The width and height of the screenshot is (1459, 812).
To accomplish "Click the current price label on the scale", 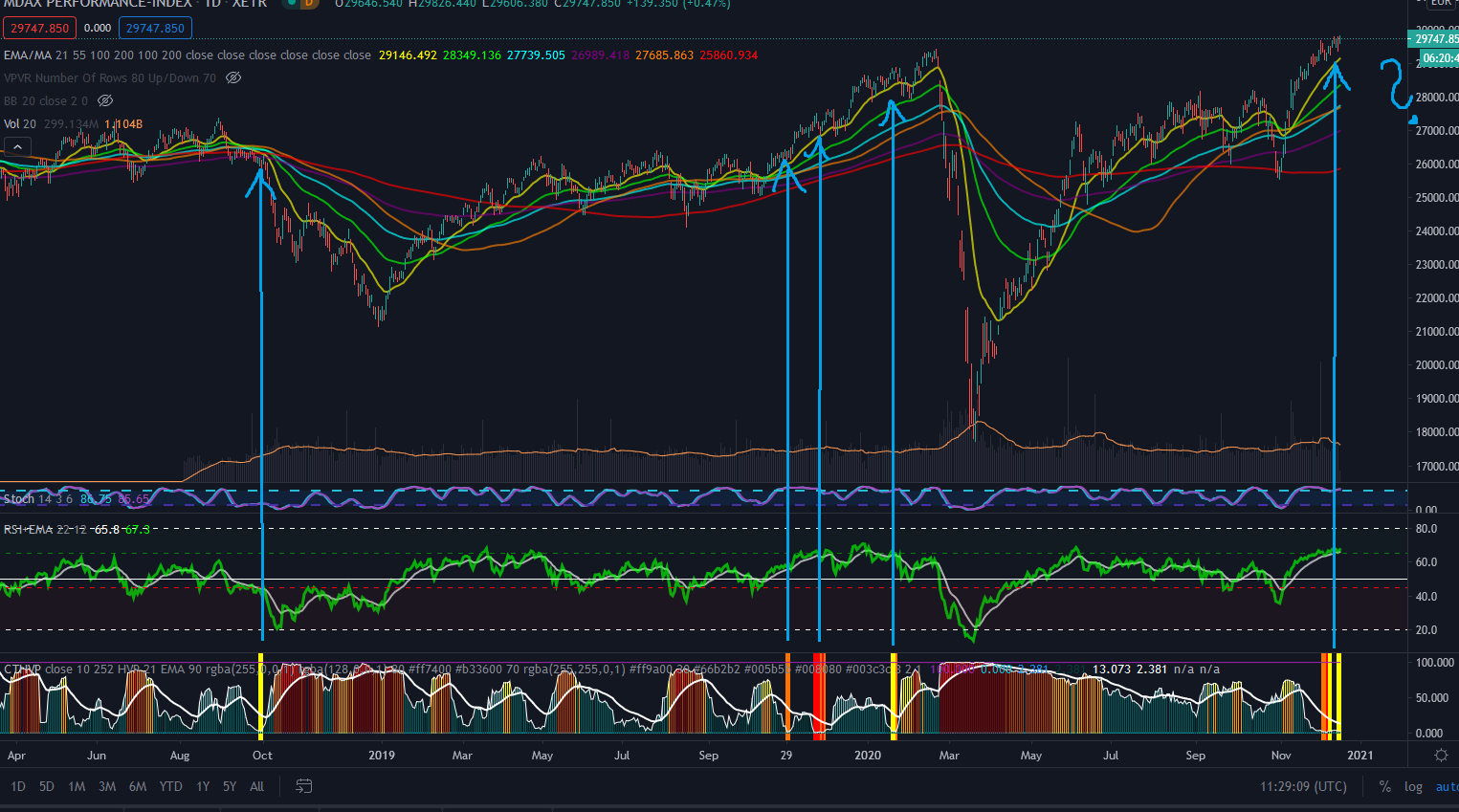I will coord(1433,39).
